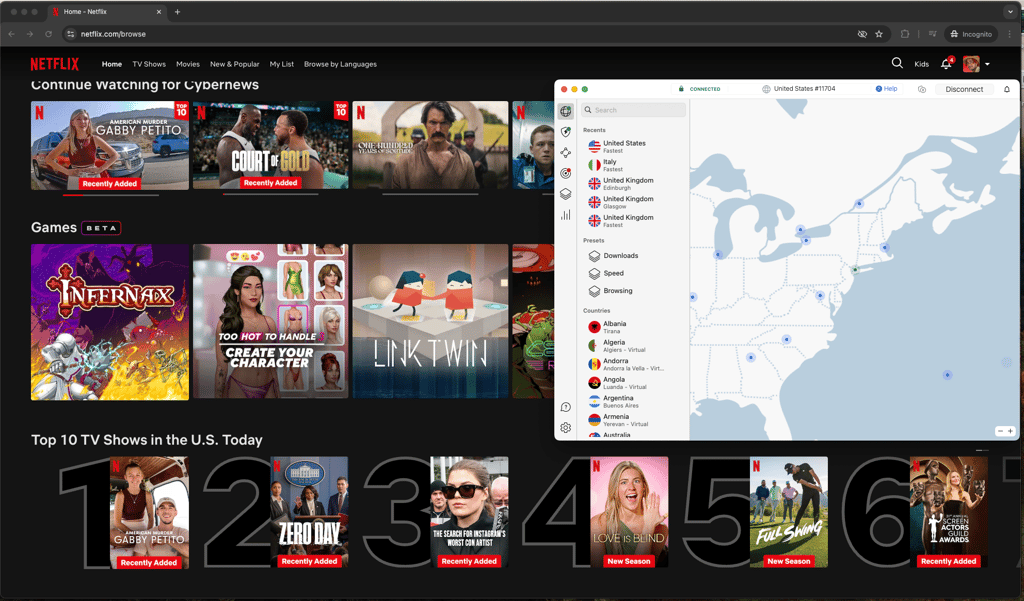
Task: Click the Incognito indicator in Chrome
Action: pyautogui.click(x=970, y=34)
